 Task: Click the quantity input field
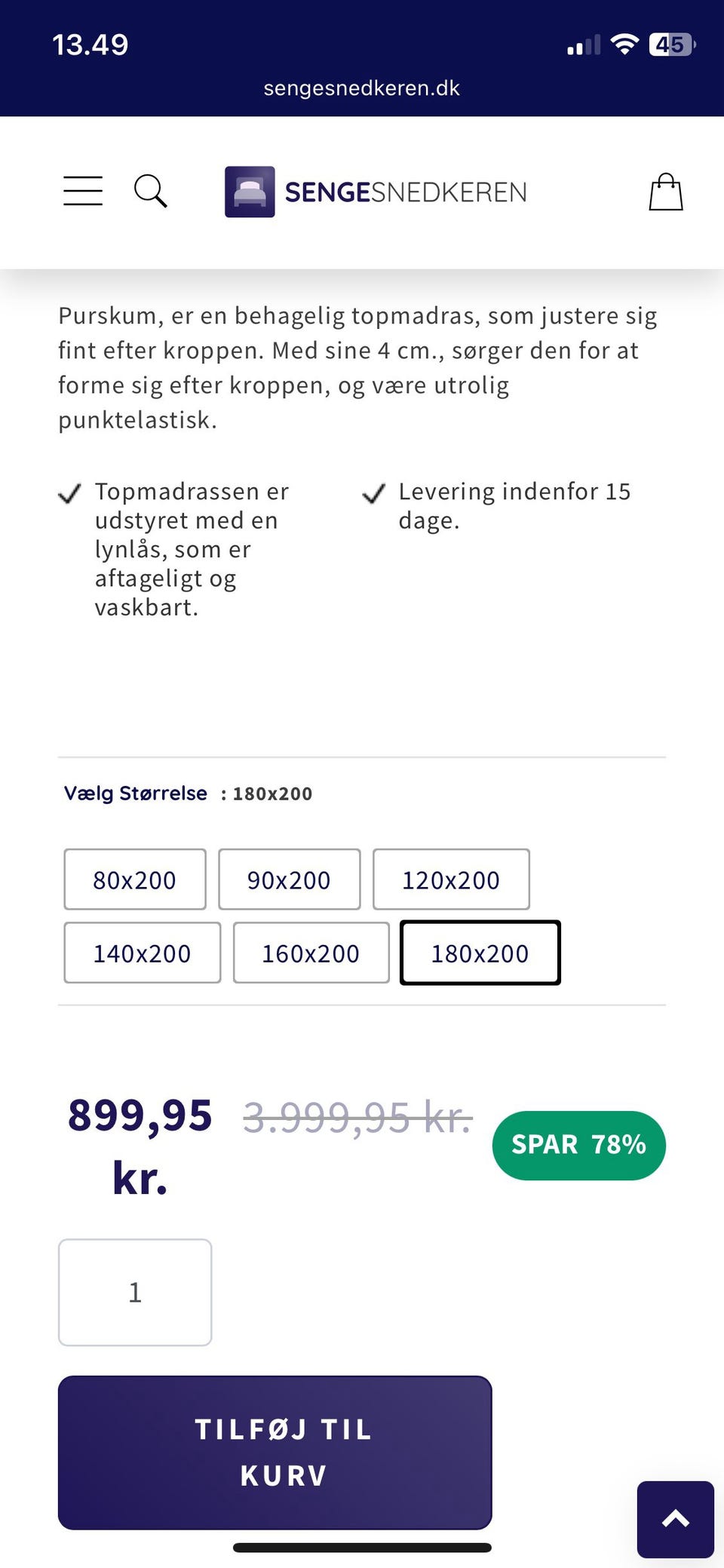135,1292
